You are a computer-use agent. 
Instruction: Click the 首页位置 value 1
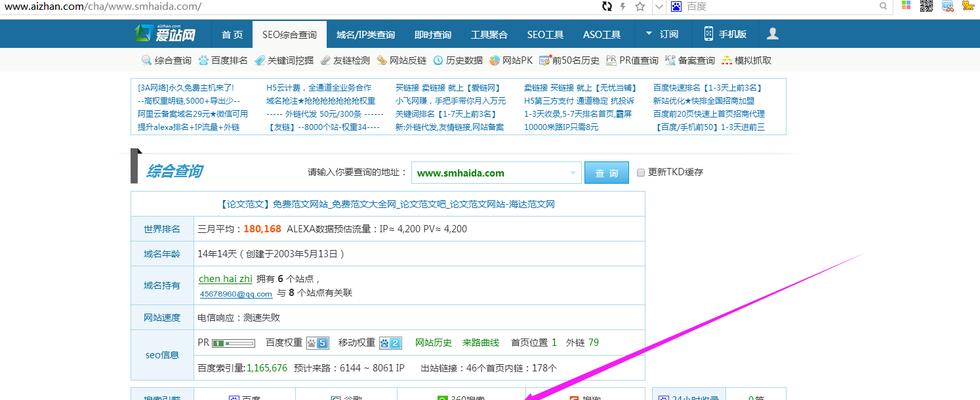554,342
